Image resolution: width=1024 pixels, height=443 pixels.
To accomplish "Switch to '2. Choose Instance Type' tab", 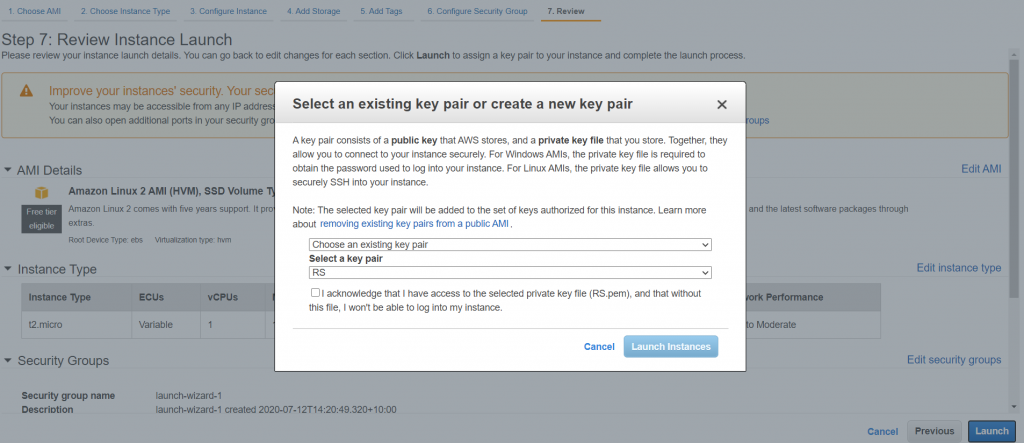I will [x=125, y=11].
